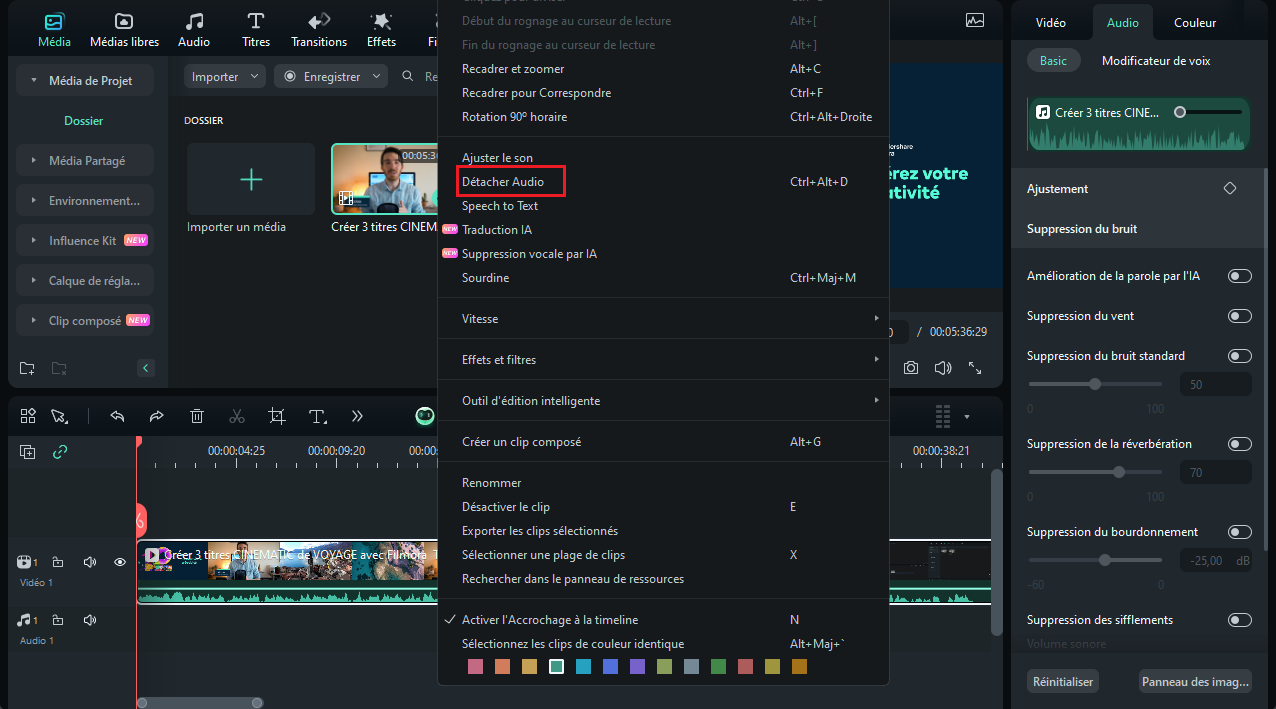Click the search magnifier in media panel
This screenshot has height=709, width=1276.
tap(408, 76)
